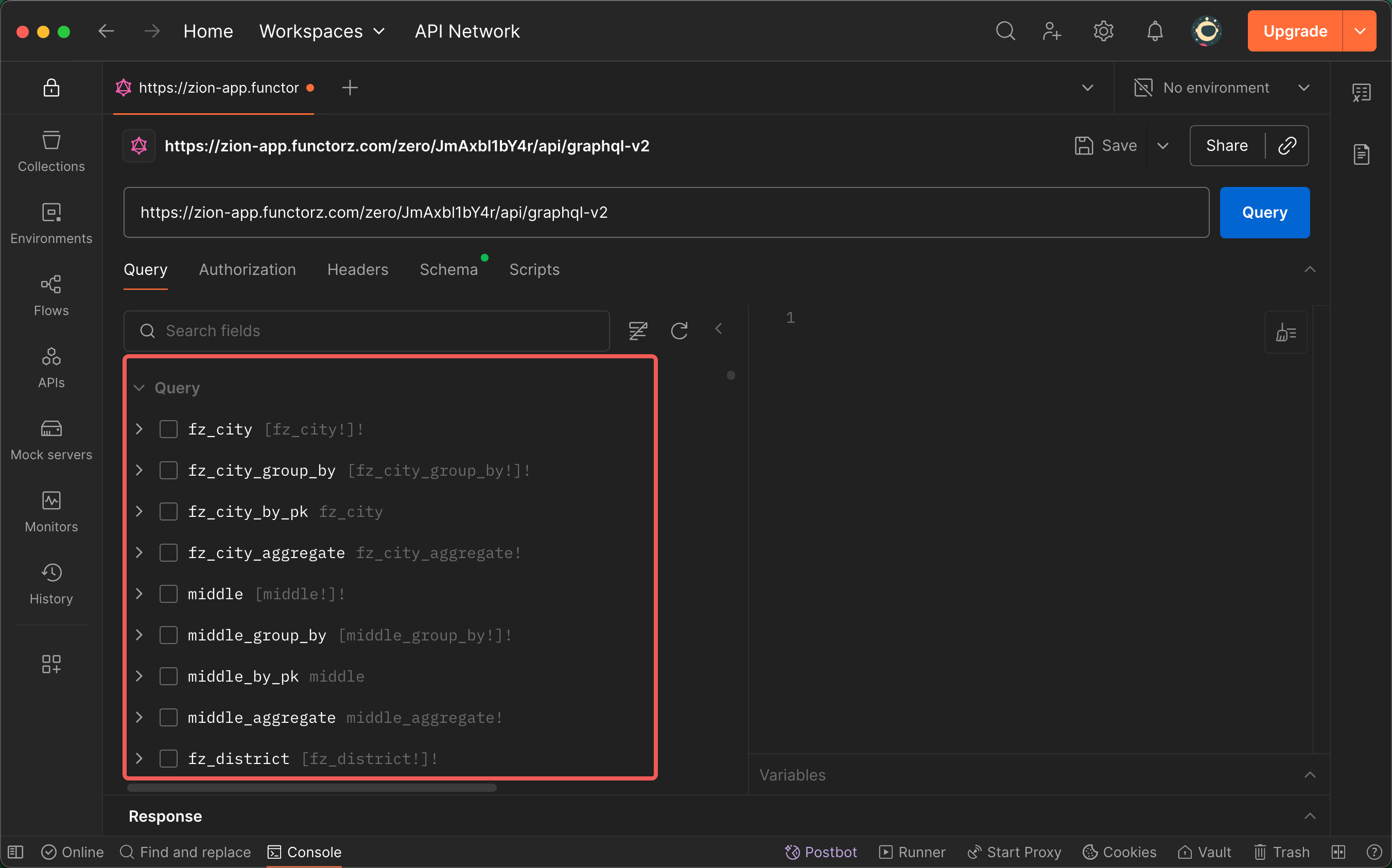Enable the fz_district field checkbox
1392x868 pixels.
tap(168, 758)
